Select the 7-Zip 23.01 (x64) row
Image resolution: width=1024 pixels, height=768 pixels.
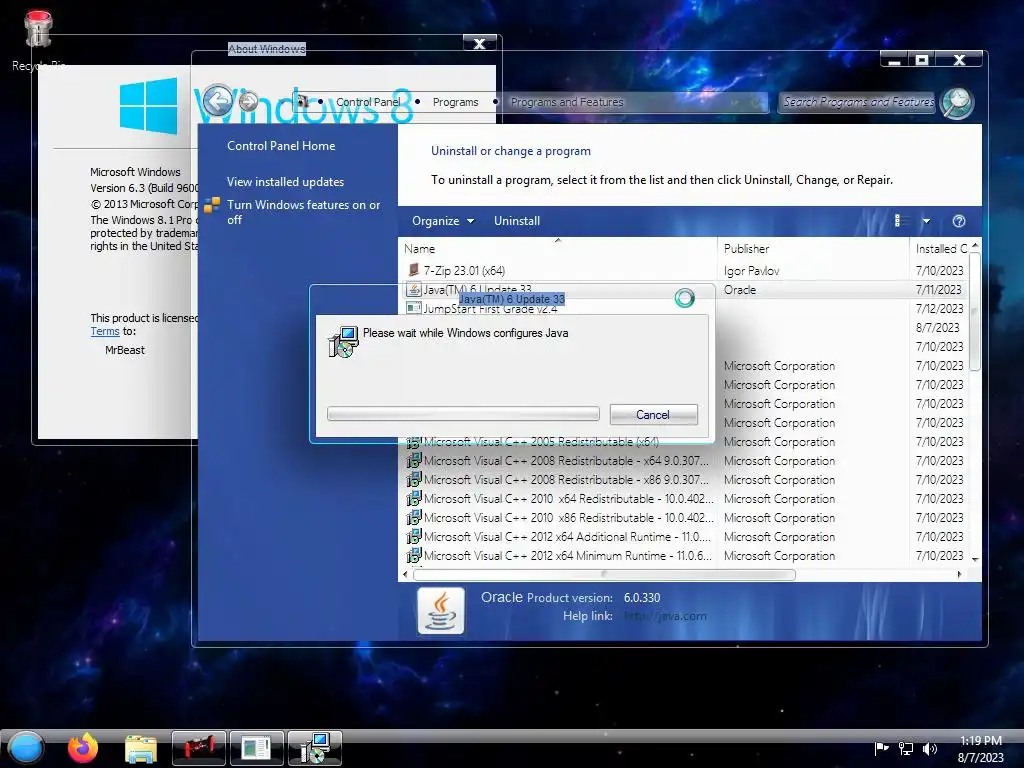point(683,270)
